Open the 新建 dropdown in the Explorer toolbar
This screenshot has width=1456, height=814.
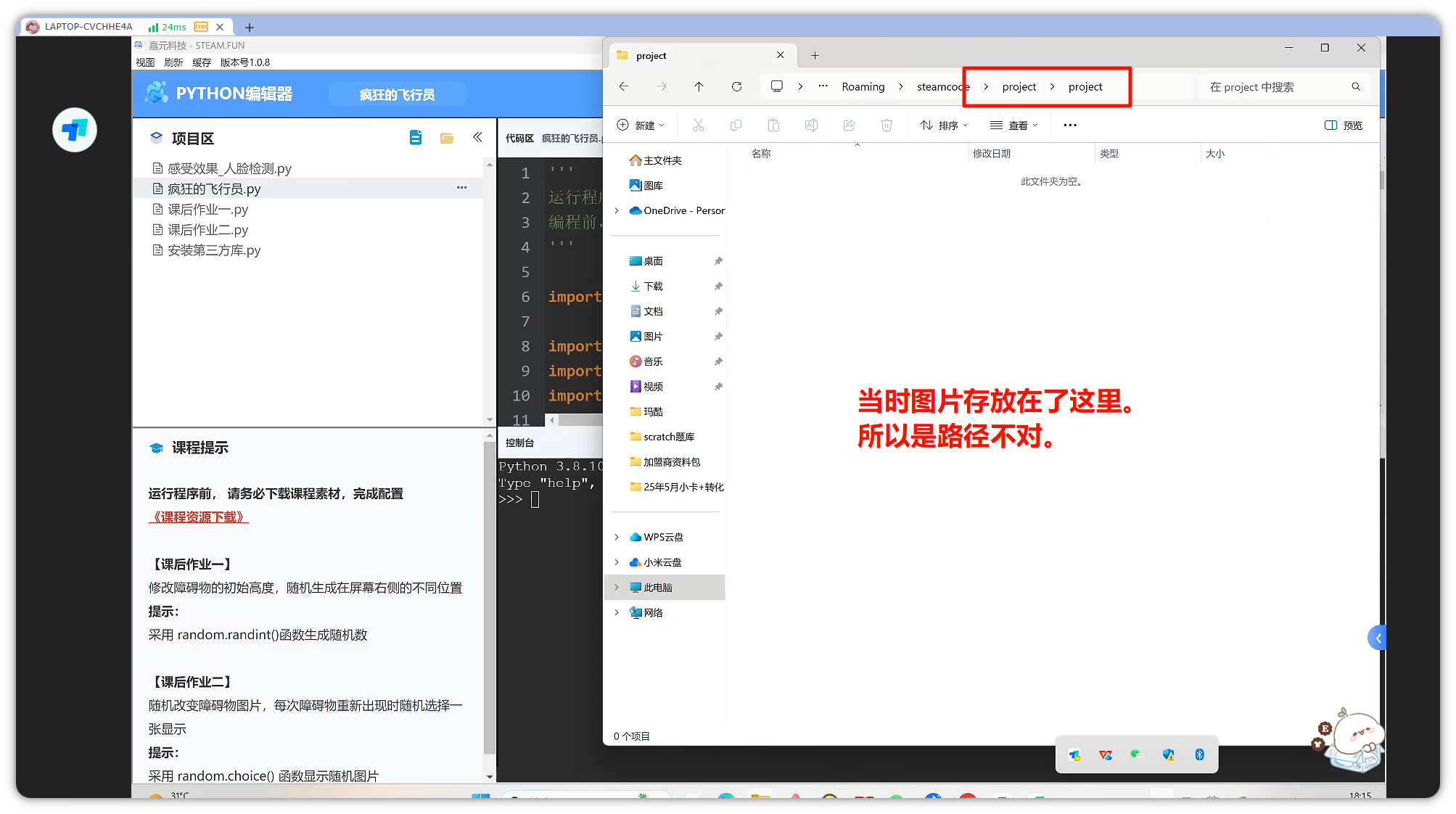(x=641, y=126)
